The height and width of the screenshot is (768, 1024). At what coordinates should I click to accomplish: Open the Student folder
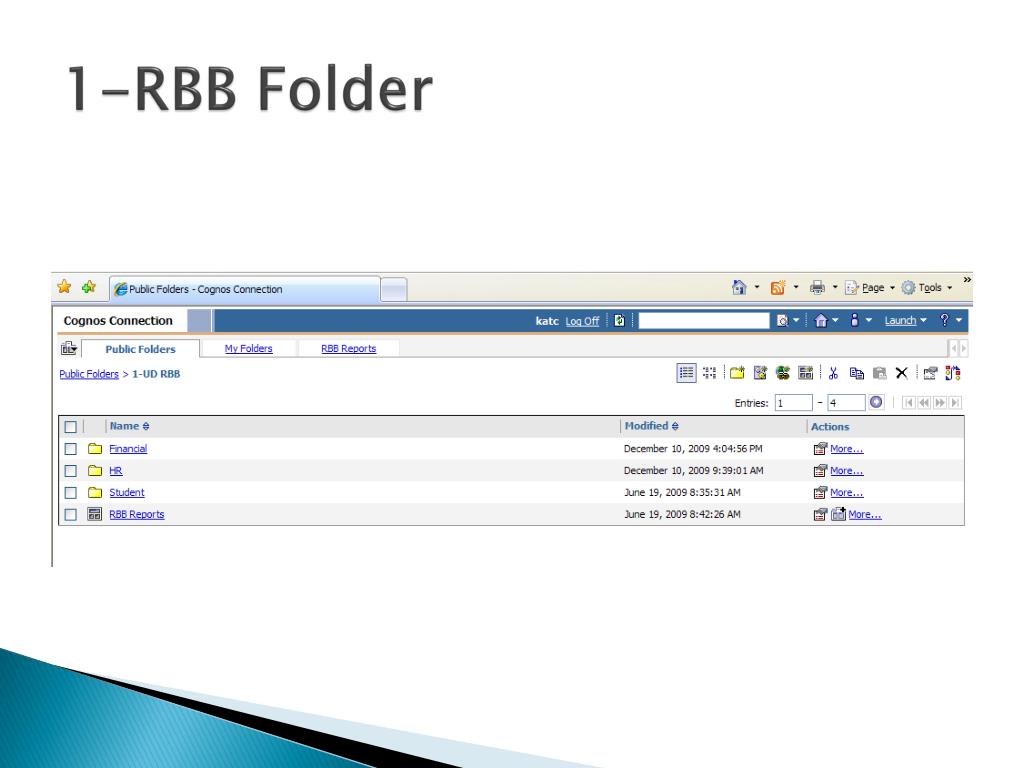coord(127,492)
